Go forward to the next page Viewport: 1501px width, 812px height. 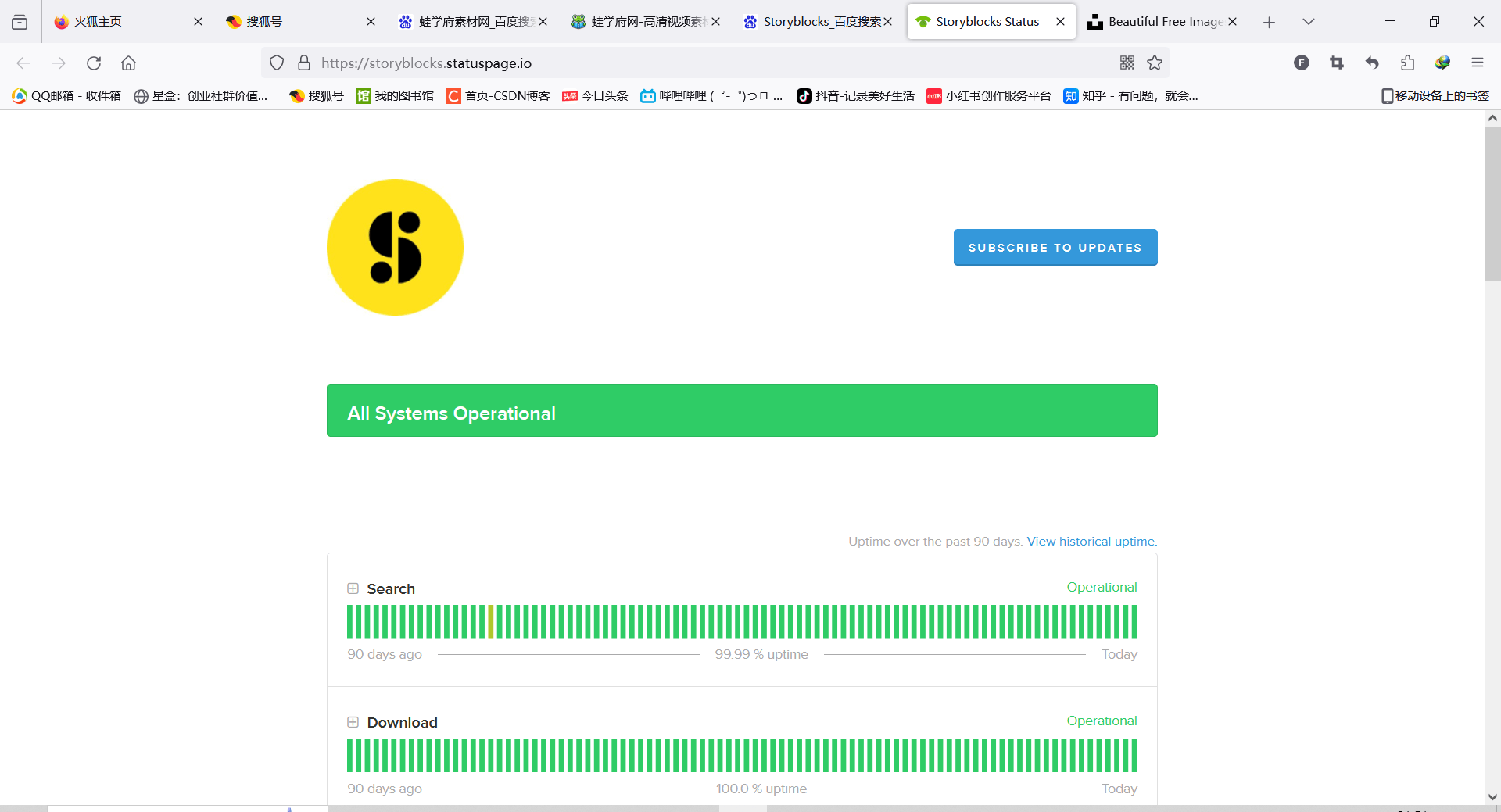coord(59,63)
